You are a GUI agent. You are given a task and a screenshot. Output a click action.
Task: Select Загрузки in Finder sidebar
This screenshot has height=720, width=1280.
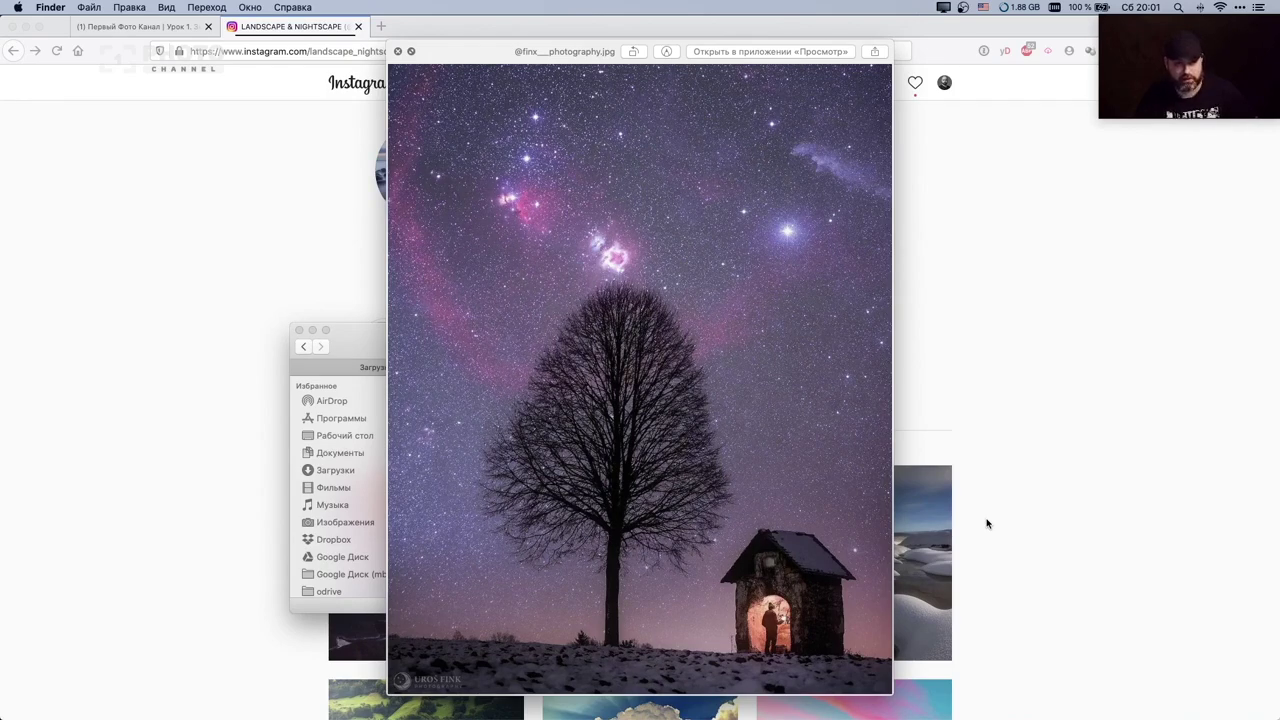[x=335, y=470]
